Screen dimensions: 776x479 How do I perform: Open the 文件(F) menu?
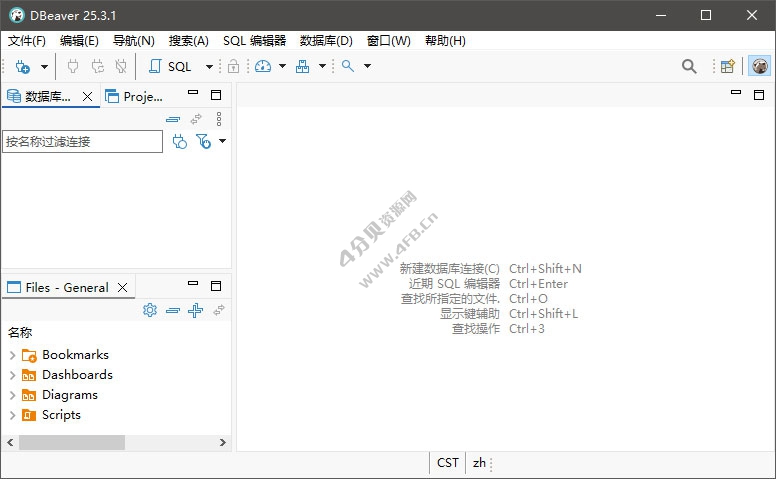pyautogui.click(x=27, y=41)
